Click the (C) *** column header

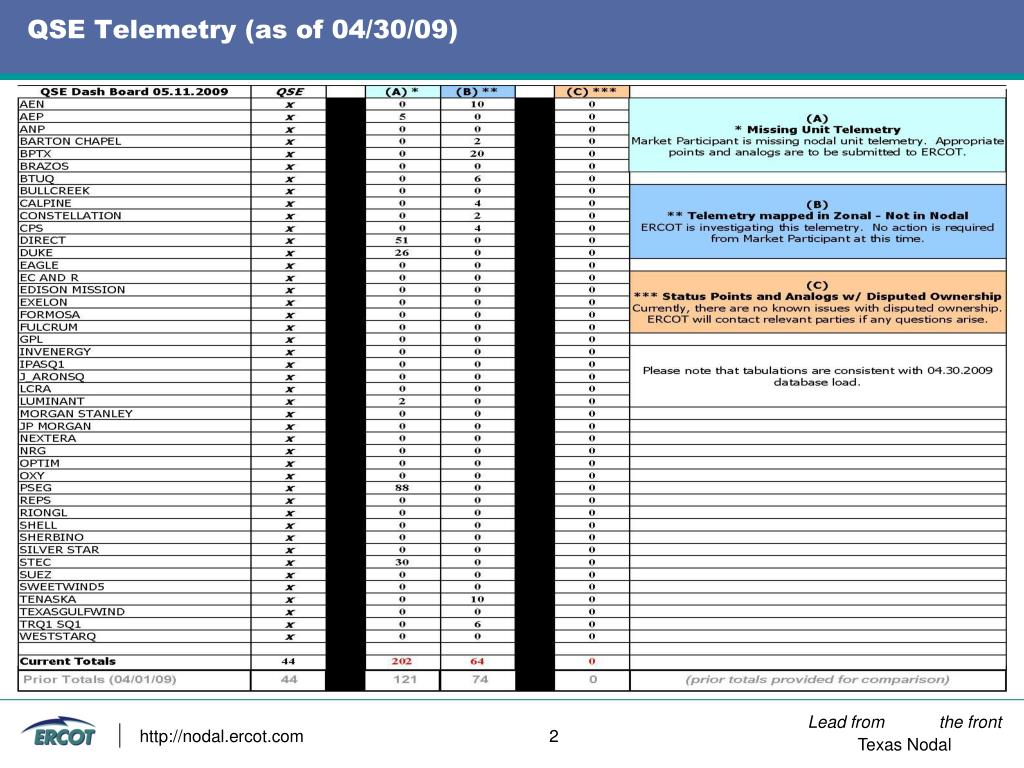click(x=592, y=92)
